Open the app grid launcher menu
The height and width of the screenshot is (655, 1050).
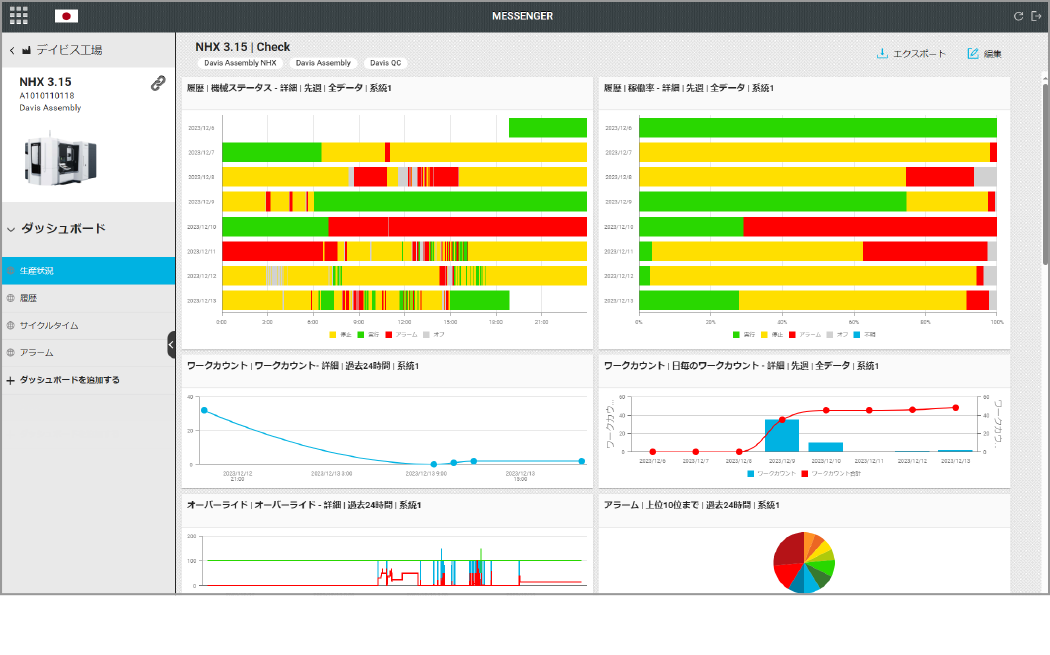(18, 15)
